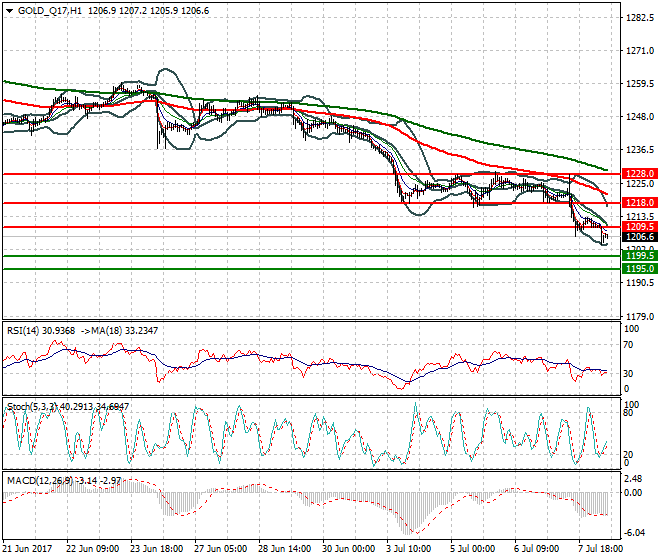This screenshot has height=560, width=660.
Task: Click the 1218.0 red price level label
Action: pyautogui.click(x=640, y=203)
